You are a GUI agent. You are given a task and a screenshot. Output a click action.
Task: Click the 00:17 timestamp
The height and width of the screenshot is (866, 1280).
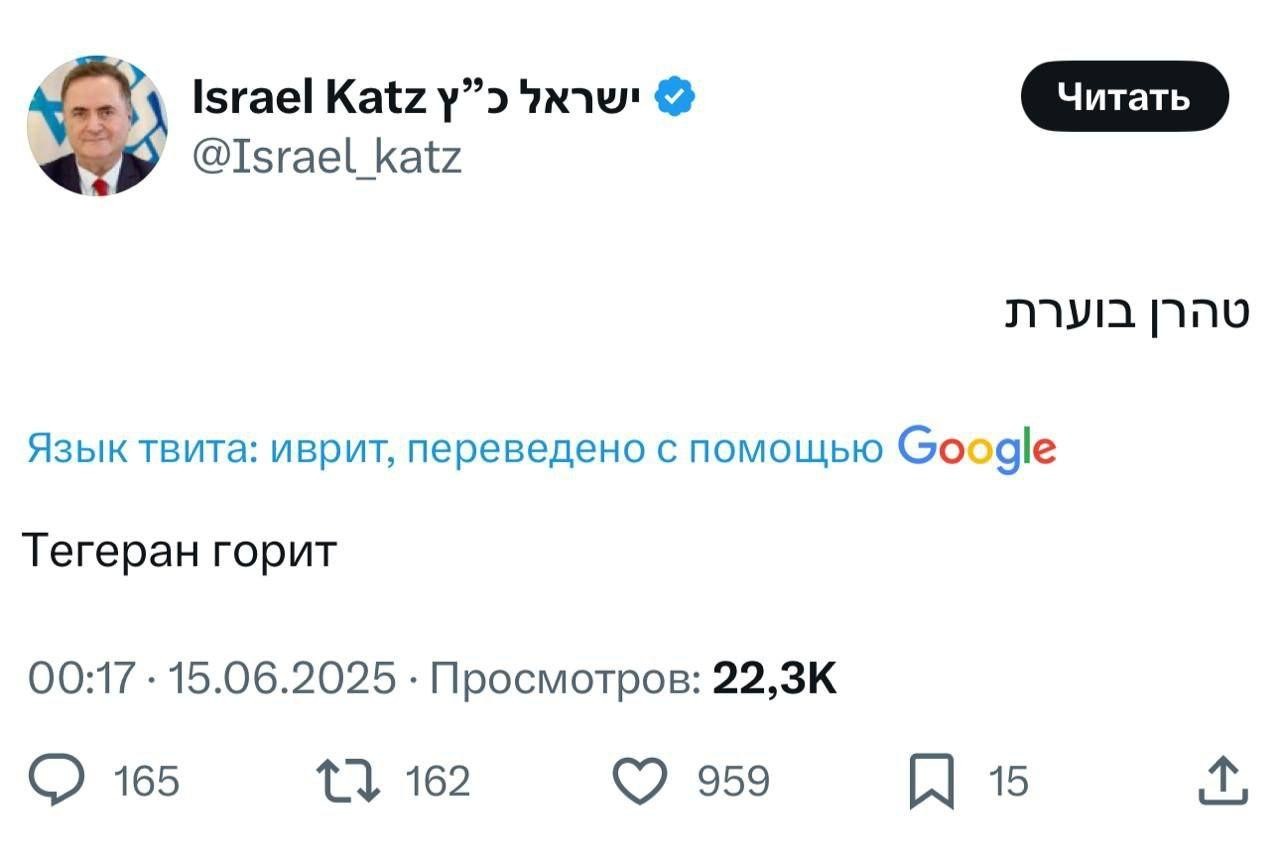[80, 679]
